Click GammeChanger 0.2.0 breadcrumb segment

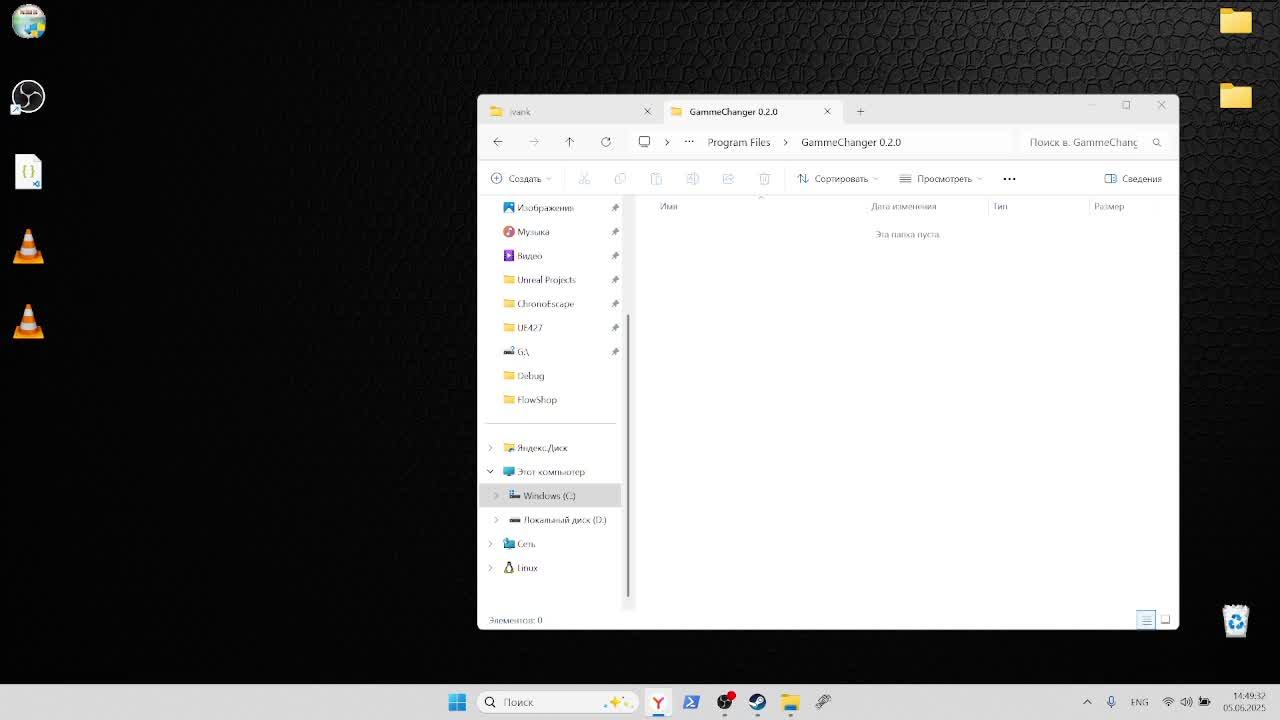click(x=851, y=142)
